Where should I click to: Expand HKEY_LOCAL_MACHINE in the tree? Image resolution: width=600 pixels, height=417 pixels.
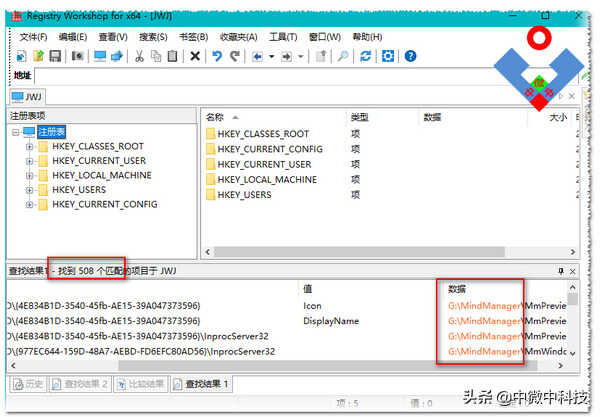pos(29,176)
